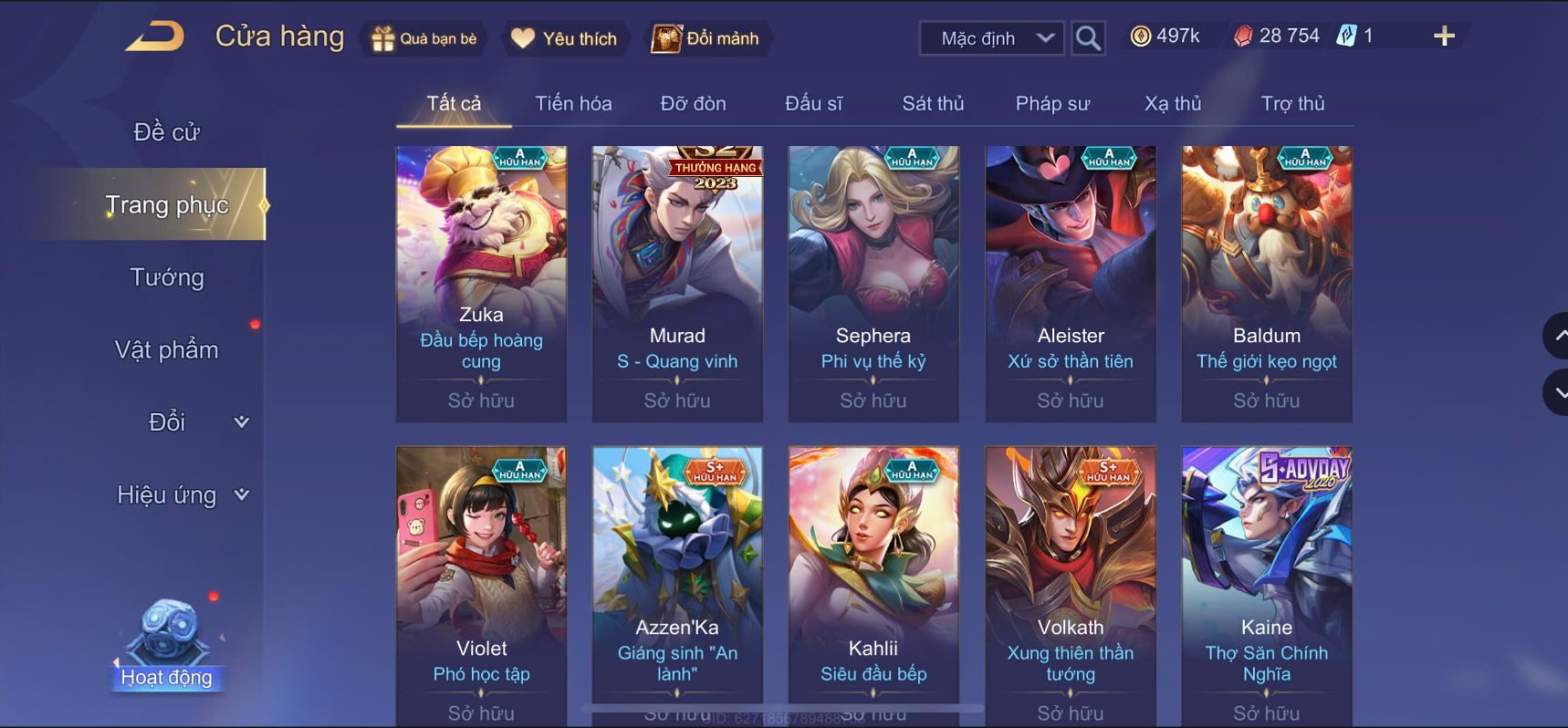
Task: Click the Quà bạn bè gift icon
Action: point(382,38)
